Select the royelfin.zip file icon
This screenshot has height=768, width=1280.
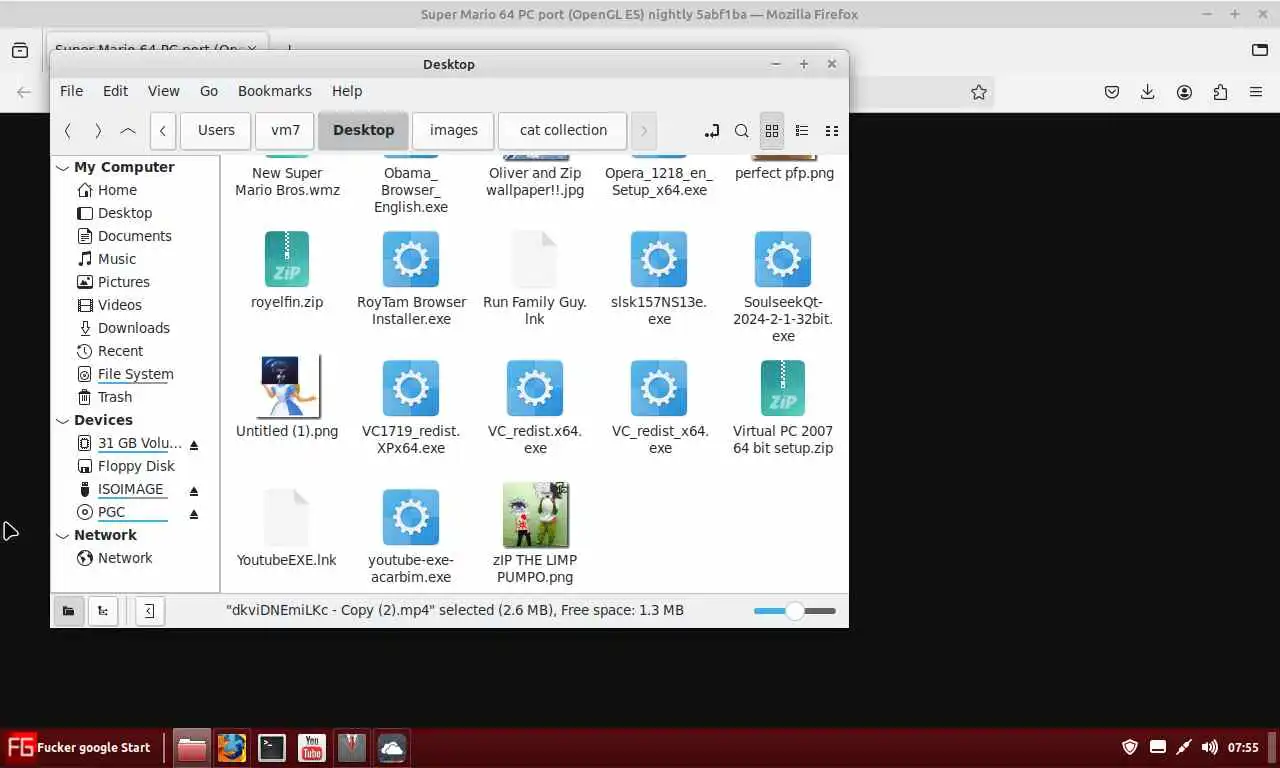tap(287, 259)
